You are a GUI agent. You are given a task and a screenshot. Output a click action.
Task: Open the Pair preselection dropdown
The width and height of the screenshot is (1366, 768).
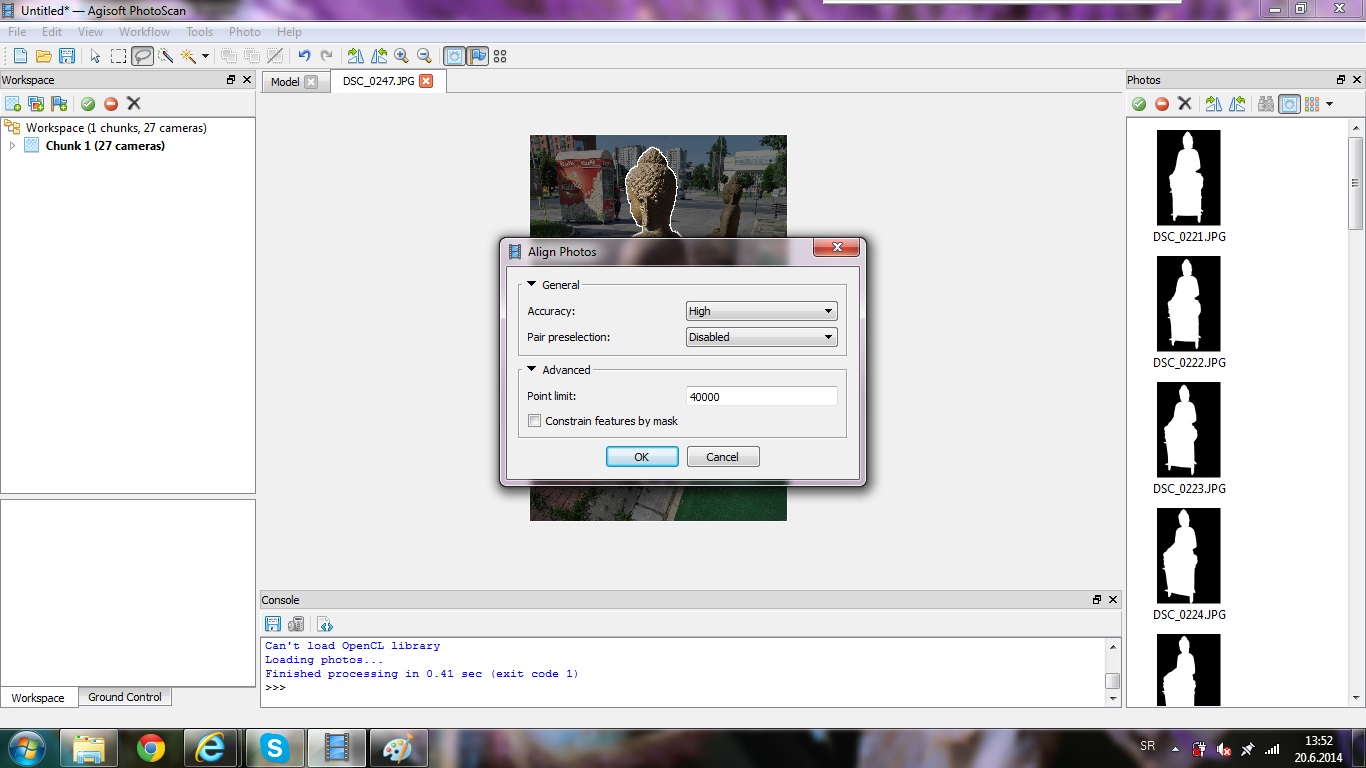coord(761,337)
